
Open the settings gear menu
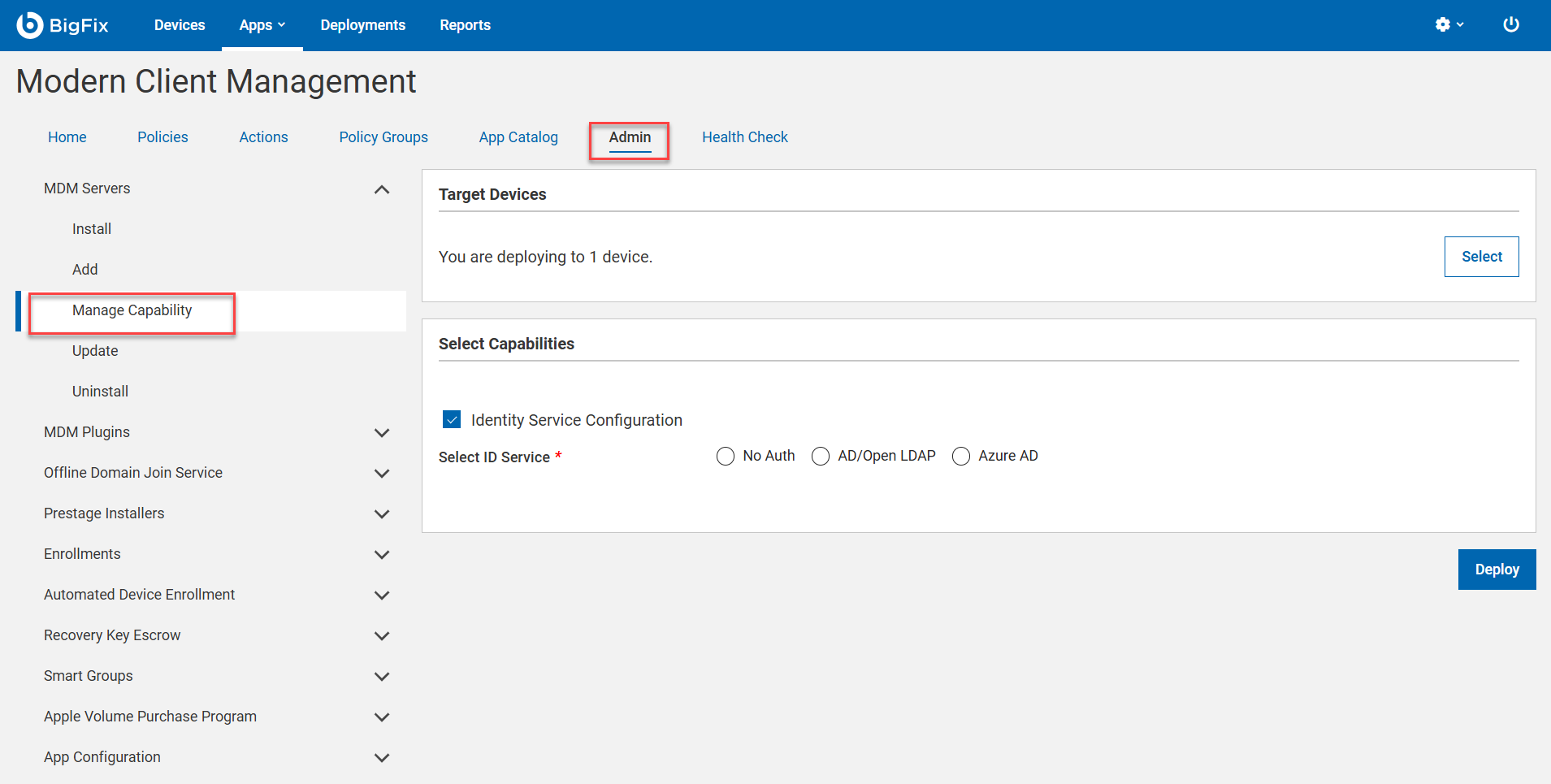click(1448, 25)
